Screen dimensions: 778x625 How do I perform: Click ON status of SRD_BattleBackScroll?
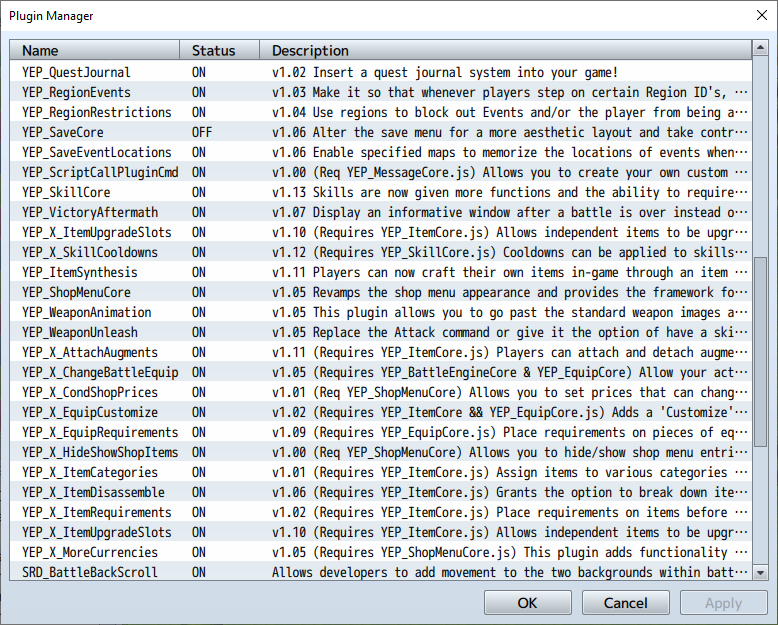tap(199, 572)
